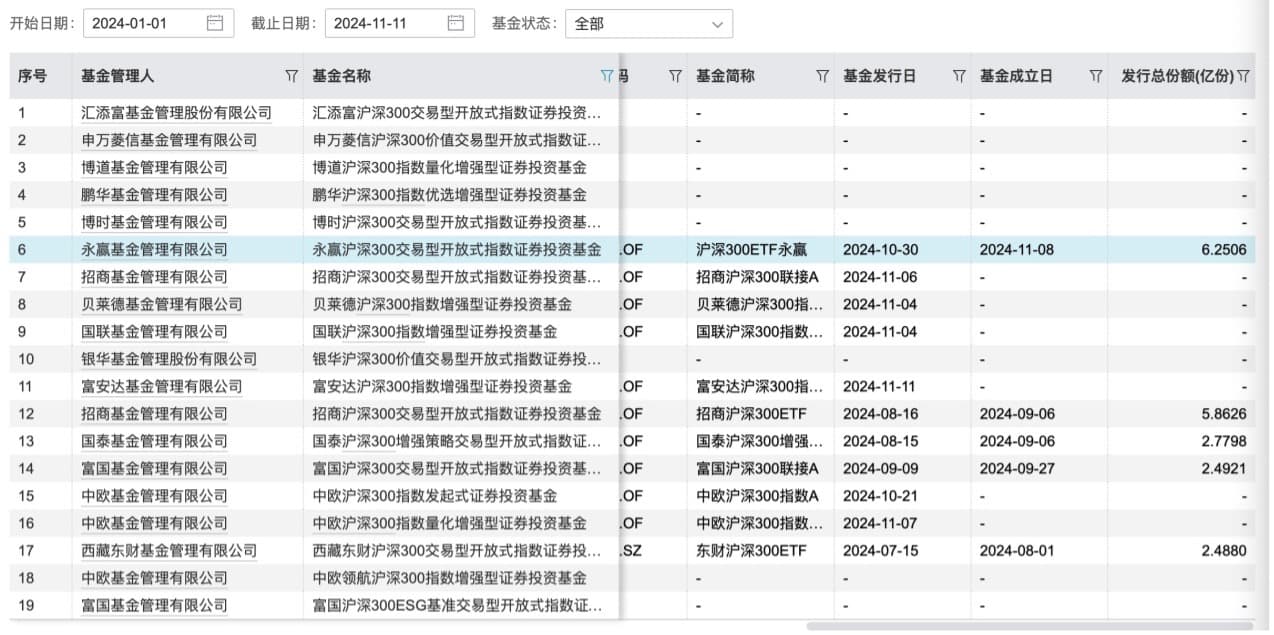1274x635 pixels.
Task: Open 沪深300ETF永赢 fund short name link
Action: 742,250
